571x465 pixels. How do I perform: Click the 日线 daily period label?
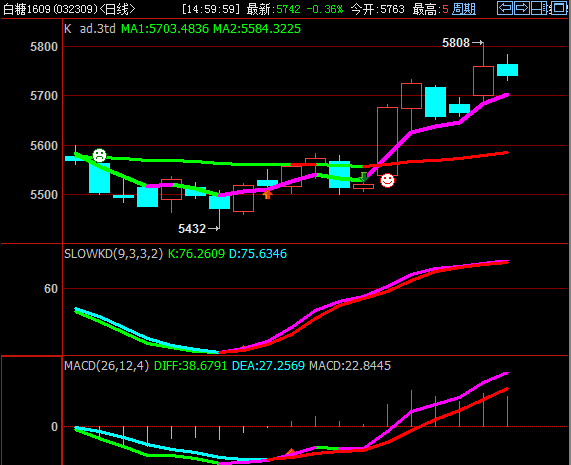(x=117, y=9)
